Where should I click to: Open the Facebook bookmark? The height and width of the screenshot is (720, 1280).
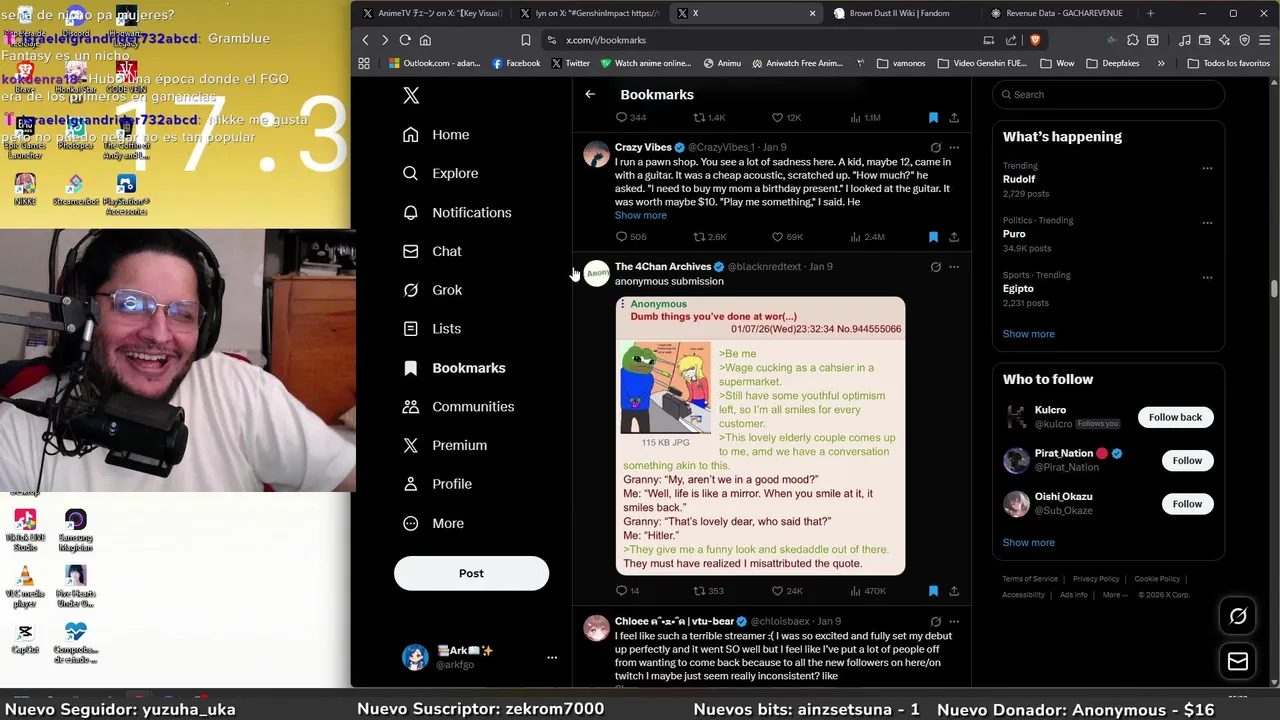click(x=516, y=63)
